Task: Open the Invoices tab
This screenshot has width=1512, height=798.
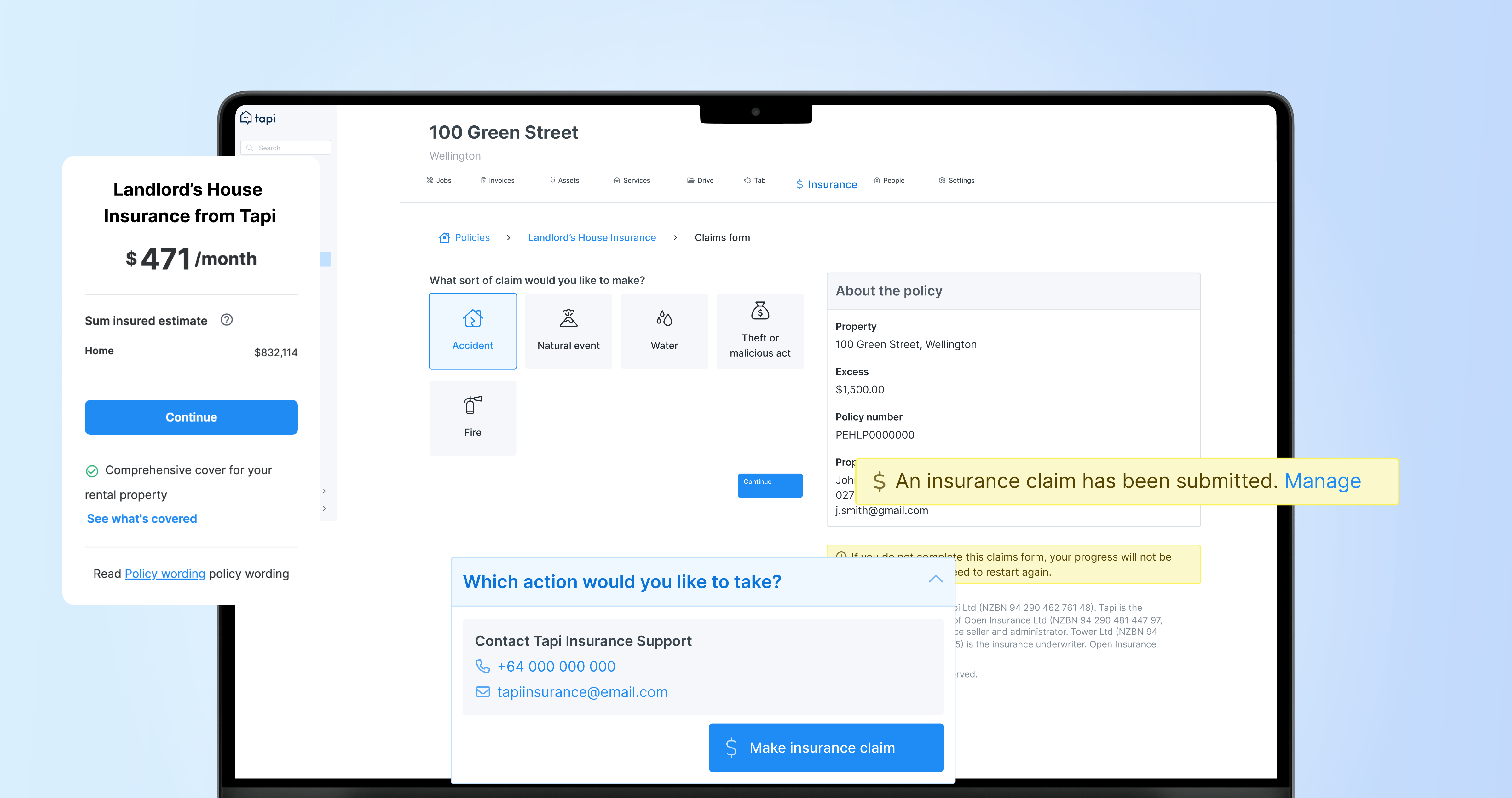Action: [497, 180]
